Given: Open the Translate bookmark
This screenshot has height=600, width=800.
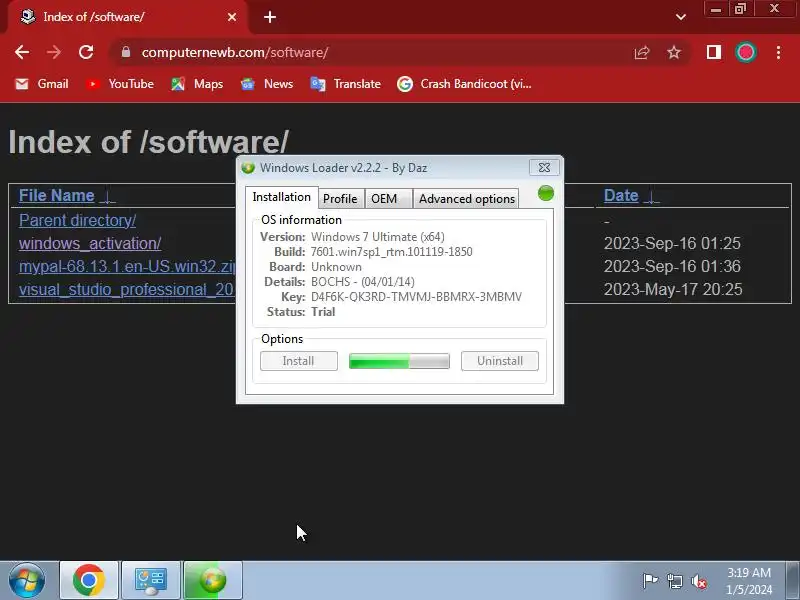Looking at the screenshot, I should (345, 84).
